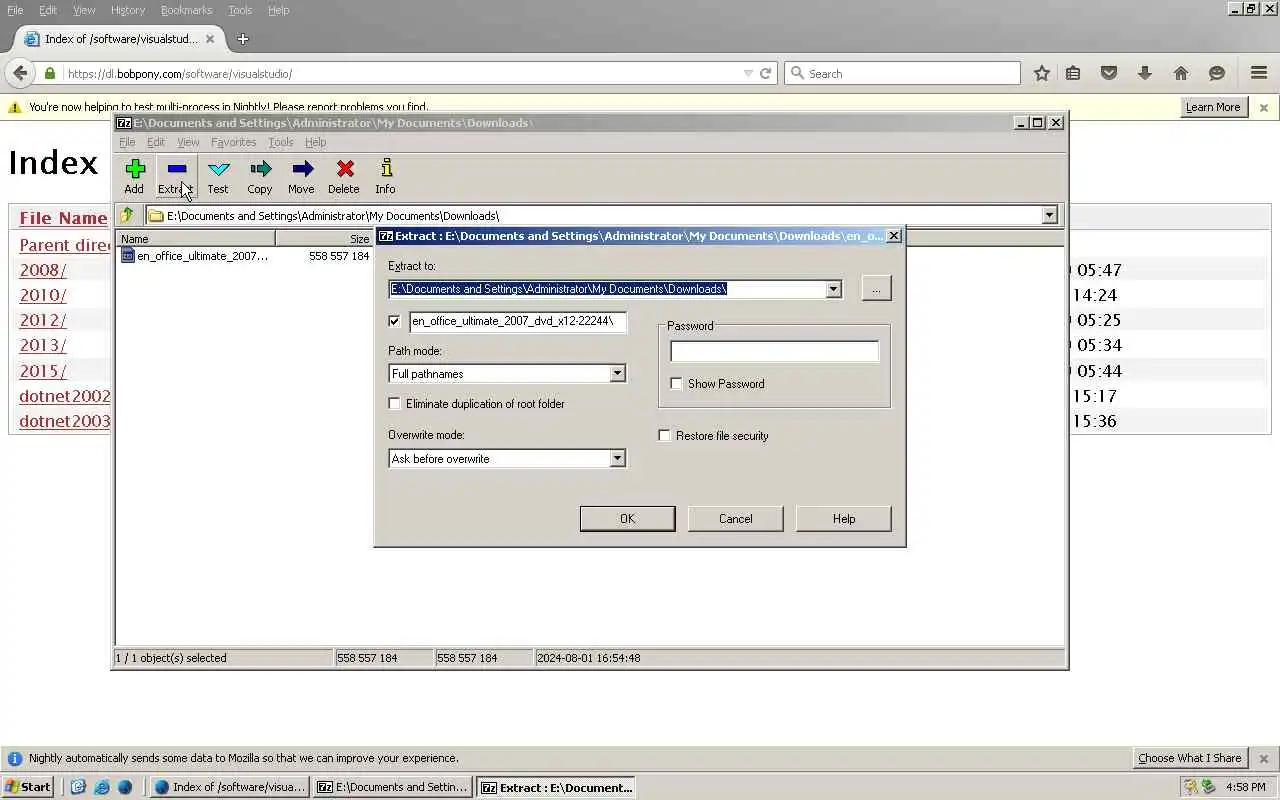Open the Overwrite mode dropdown
The width and height of the screenshot is (1280, 800).
click(617, 459)
